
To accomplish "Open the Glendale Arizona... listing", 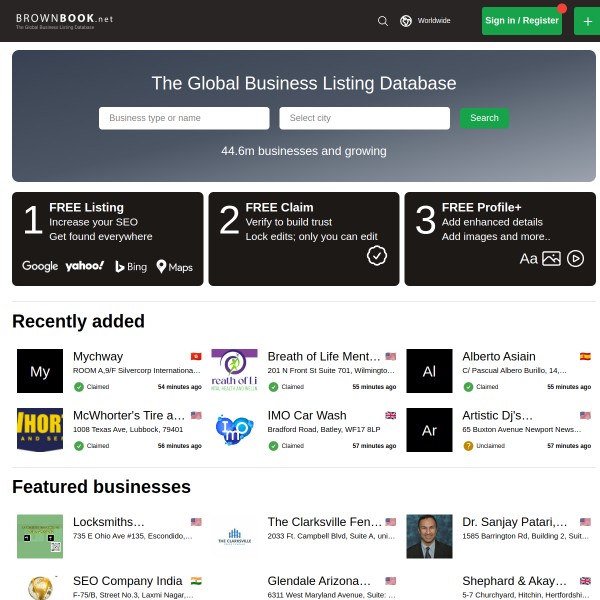I will coord(319,580).
